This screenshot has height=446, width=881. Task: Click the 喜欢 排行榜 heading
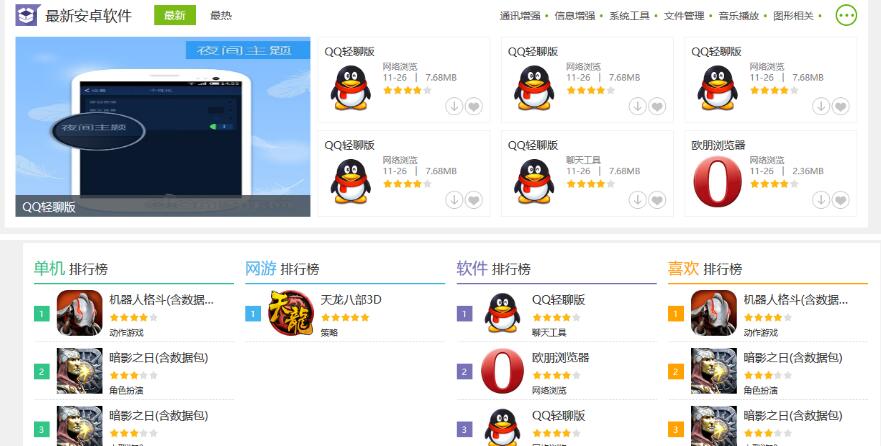click(x=705, y=268)
